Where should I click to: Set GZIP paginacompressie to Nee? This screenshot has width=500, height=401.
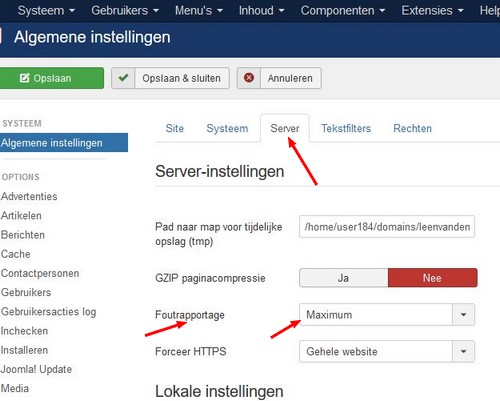point(433,278)
